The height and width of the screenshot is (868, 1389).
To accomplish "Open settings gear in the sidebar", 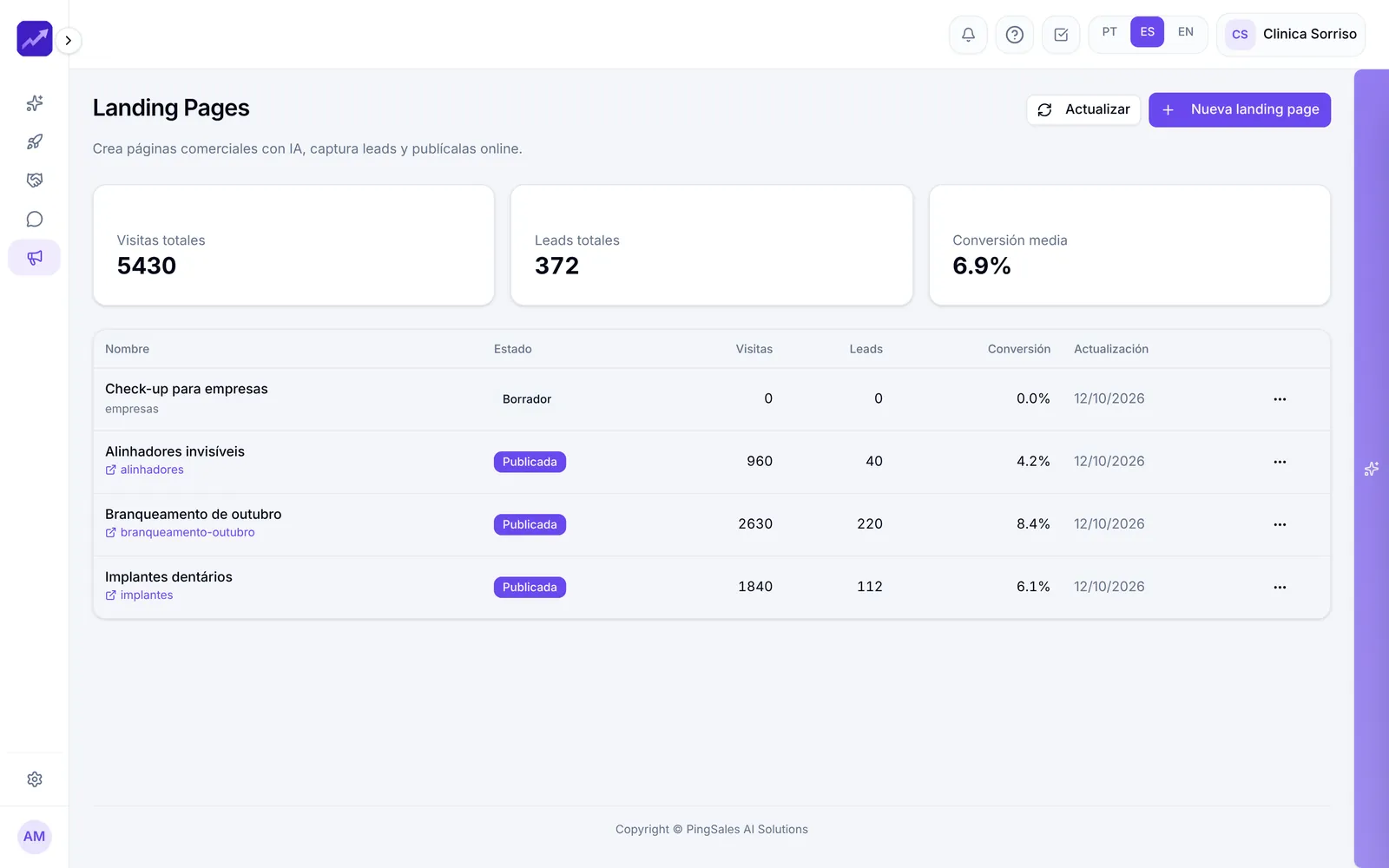I will tap(35, 779).
